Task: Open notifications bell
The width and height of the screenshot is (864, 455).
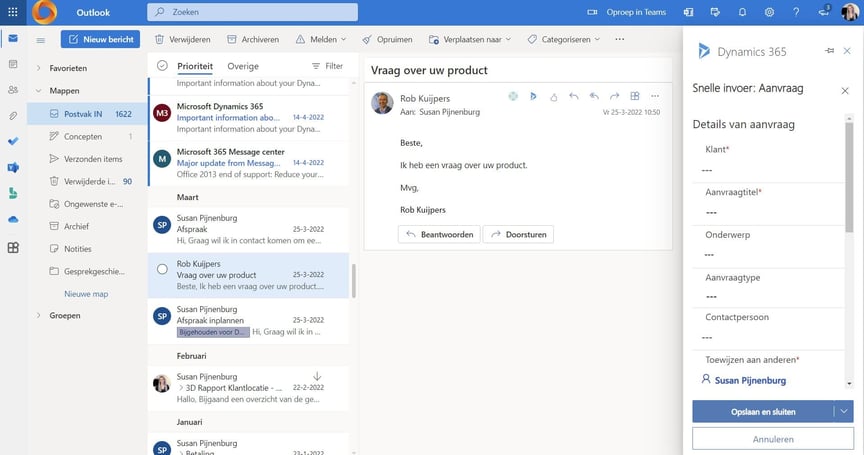Action: coord(742,12)
